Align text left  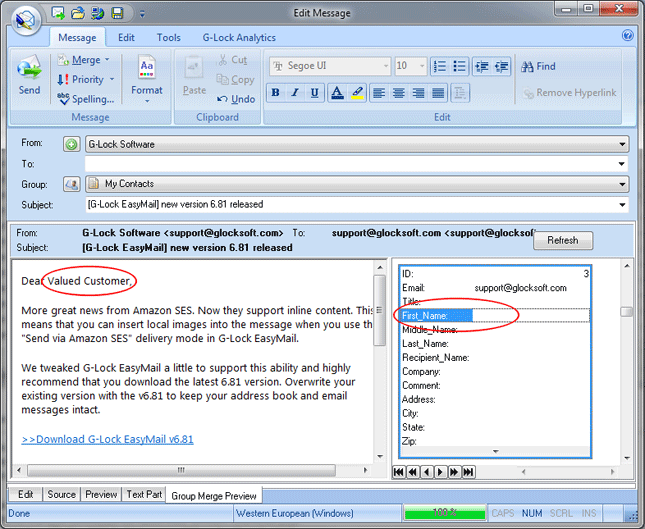(379, 93)
